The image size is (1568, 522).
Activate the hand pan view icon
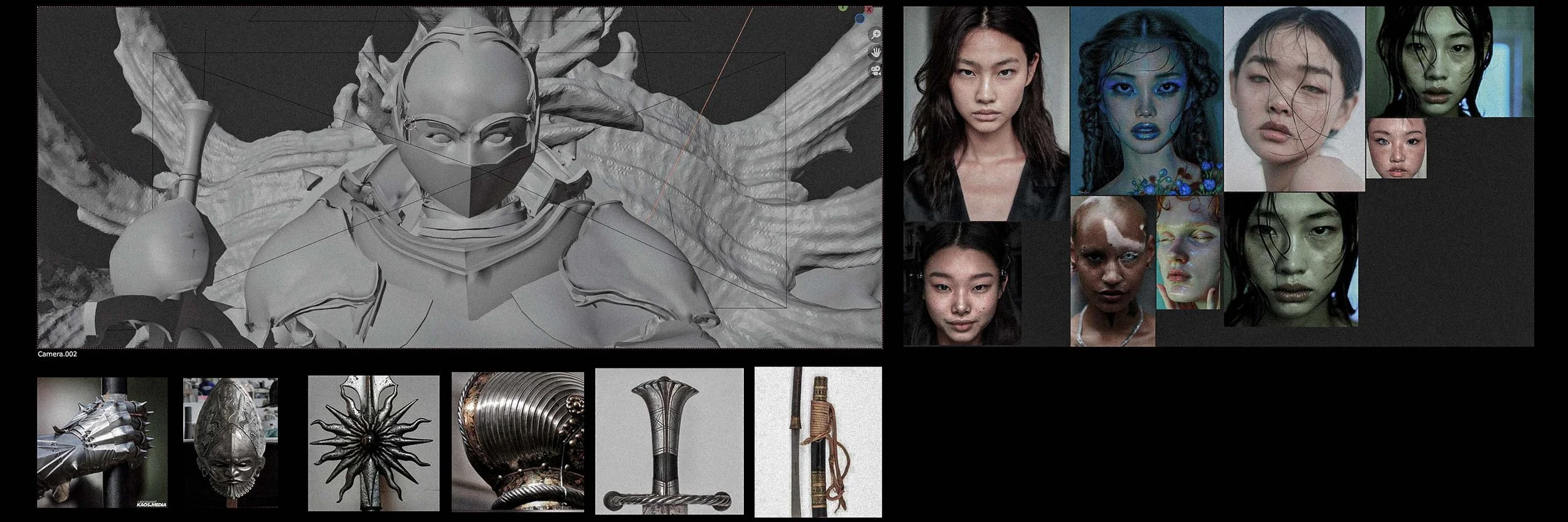875,52
